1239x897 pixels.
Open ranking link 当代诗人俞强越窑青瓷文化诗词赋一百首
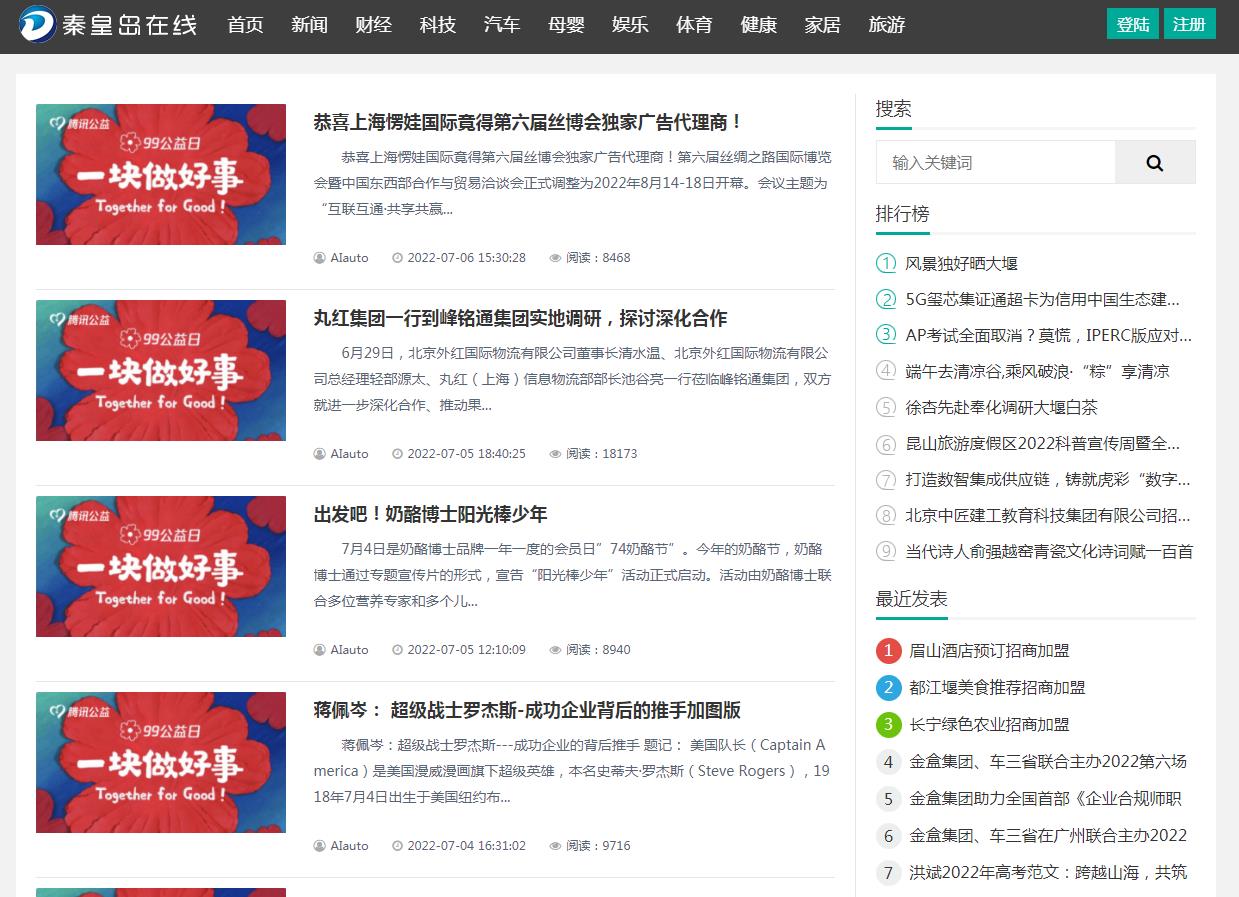1049,551
